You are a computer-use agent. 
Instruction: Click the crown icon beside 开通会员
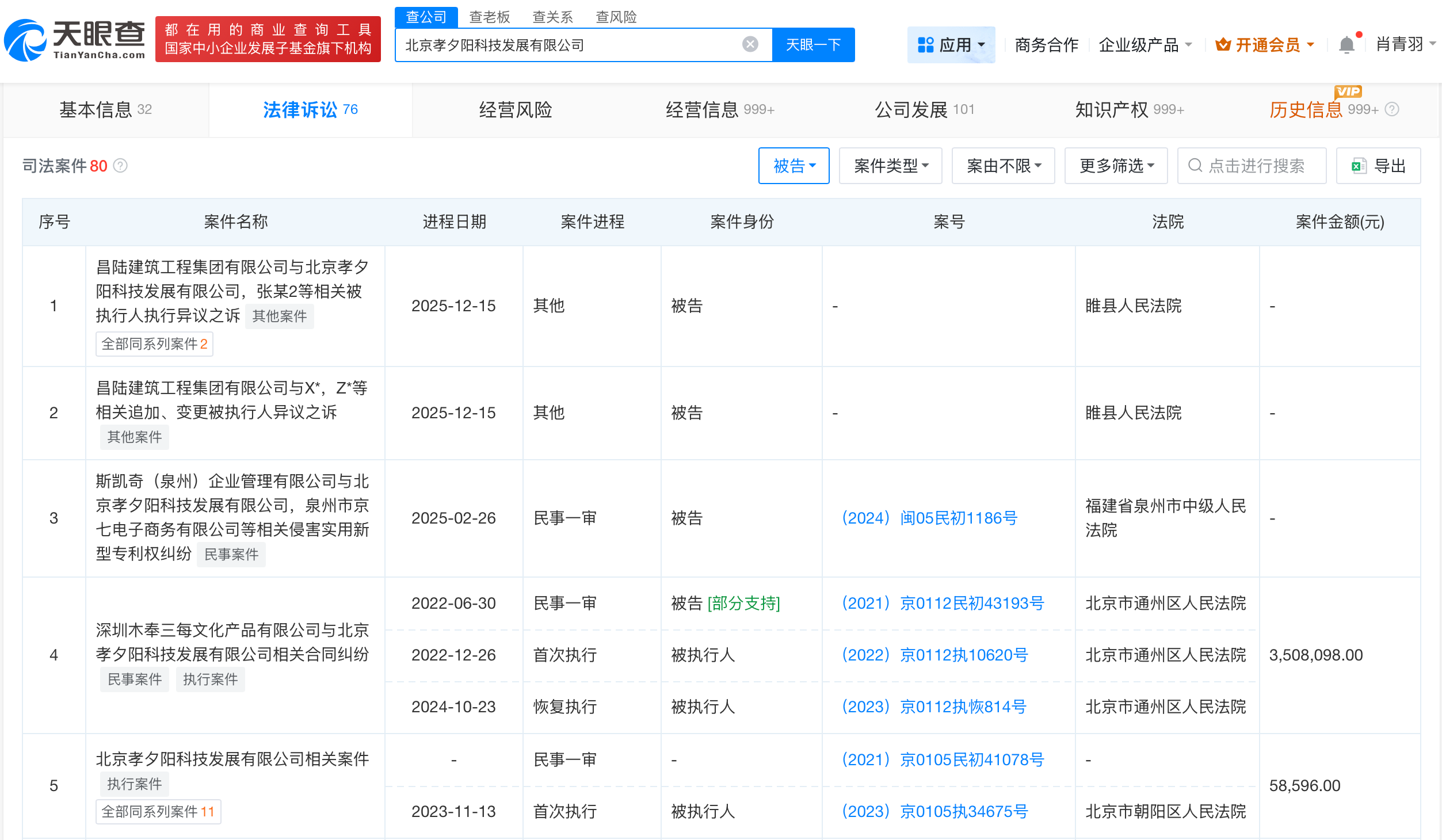[x=1224, y=44]
